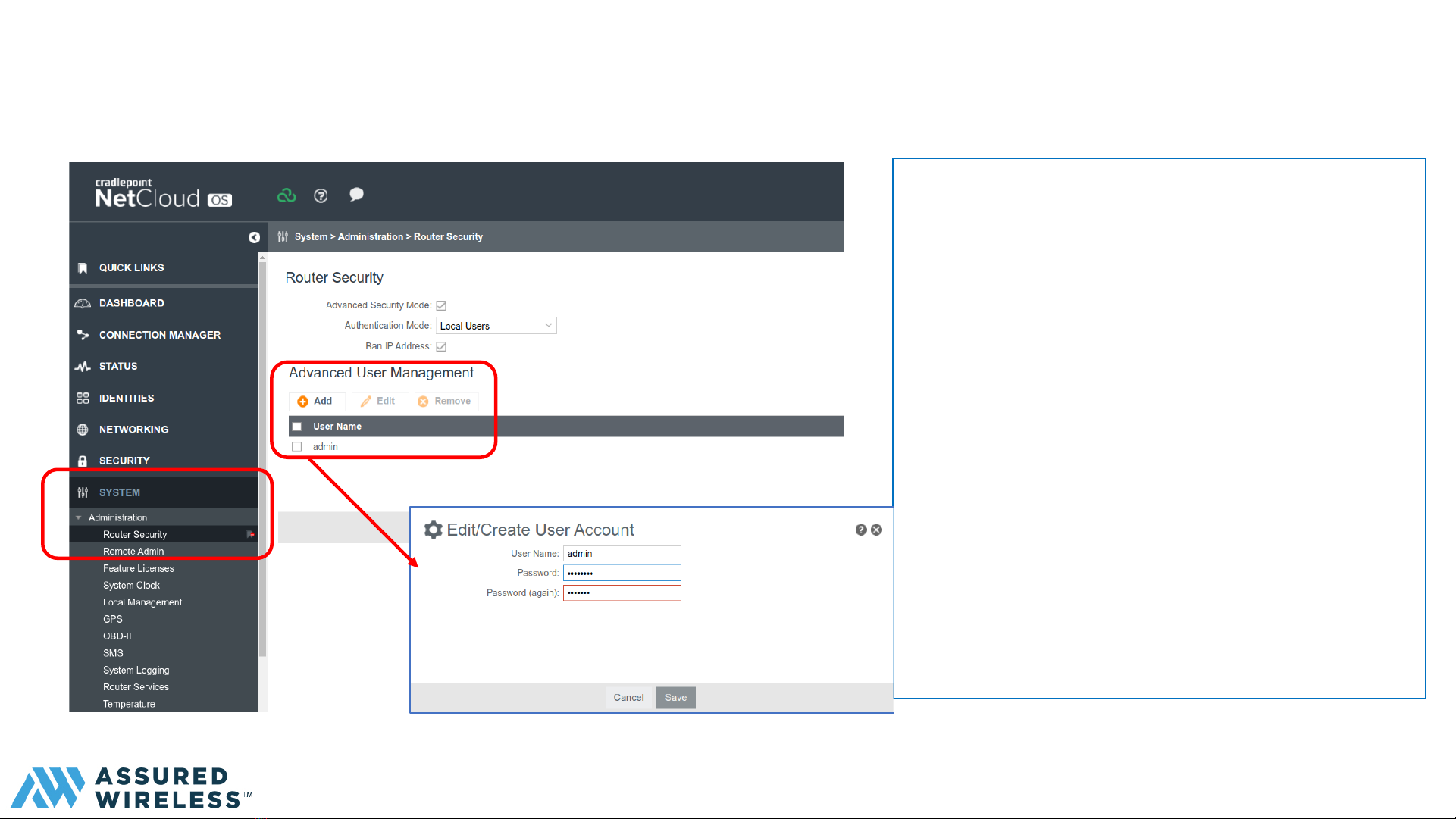The image size is (1456, 819).
Task: Click the Edit user button
Action: click(x=378, y=401)
